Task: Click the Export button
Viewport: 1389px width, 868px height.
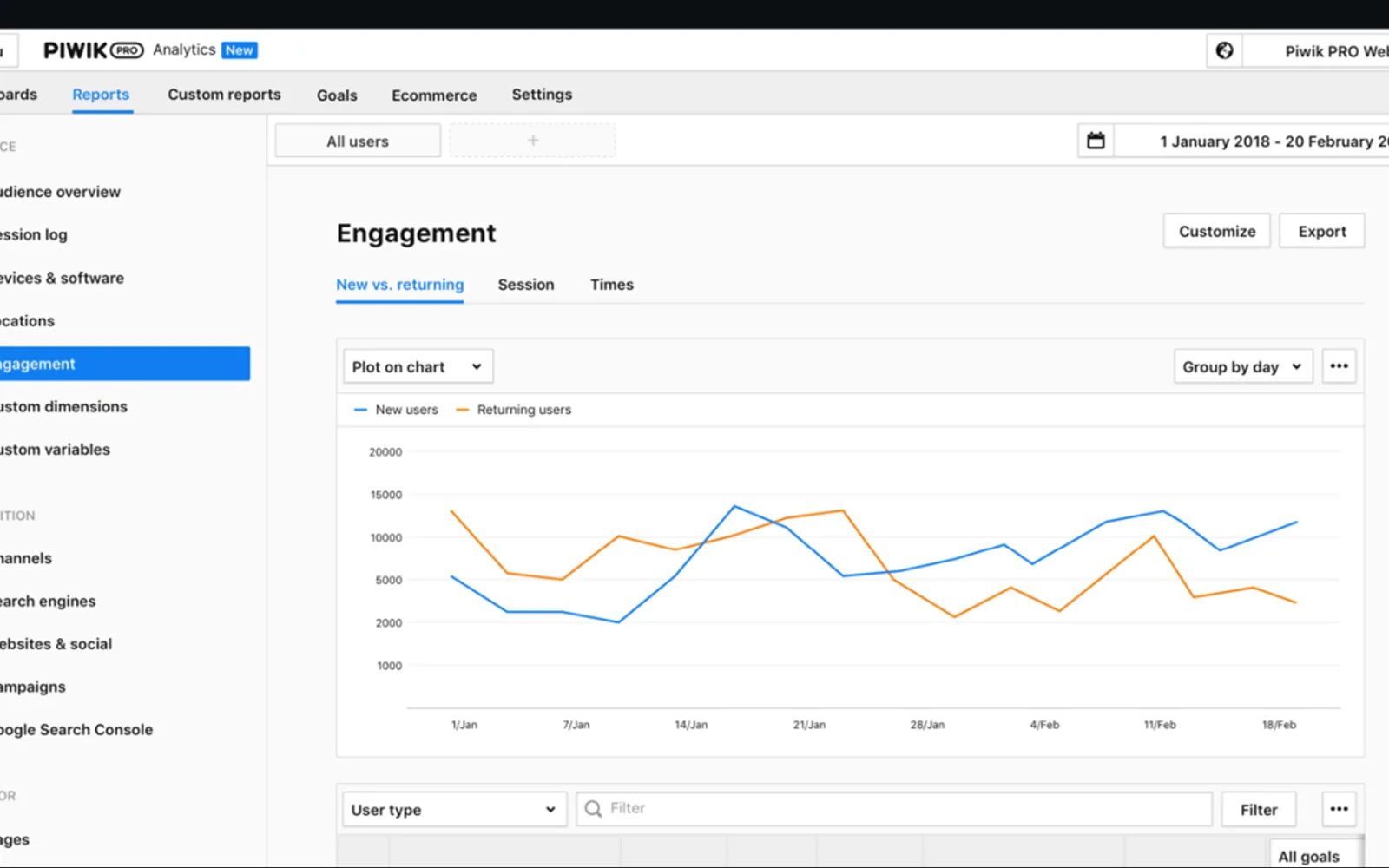Action: pyautogui.click(x=1322, y=231)
